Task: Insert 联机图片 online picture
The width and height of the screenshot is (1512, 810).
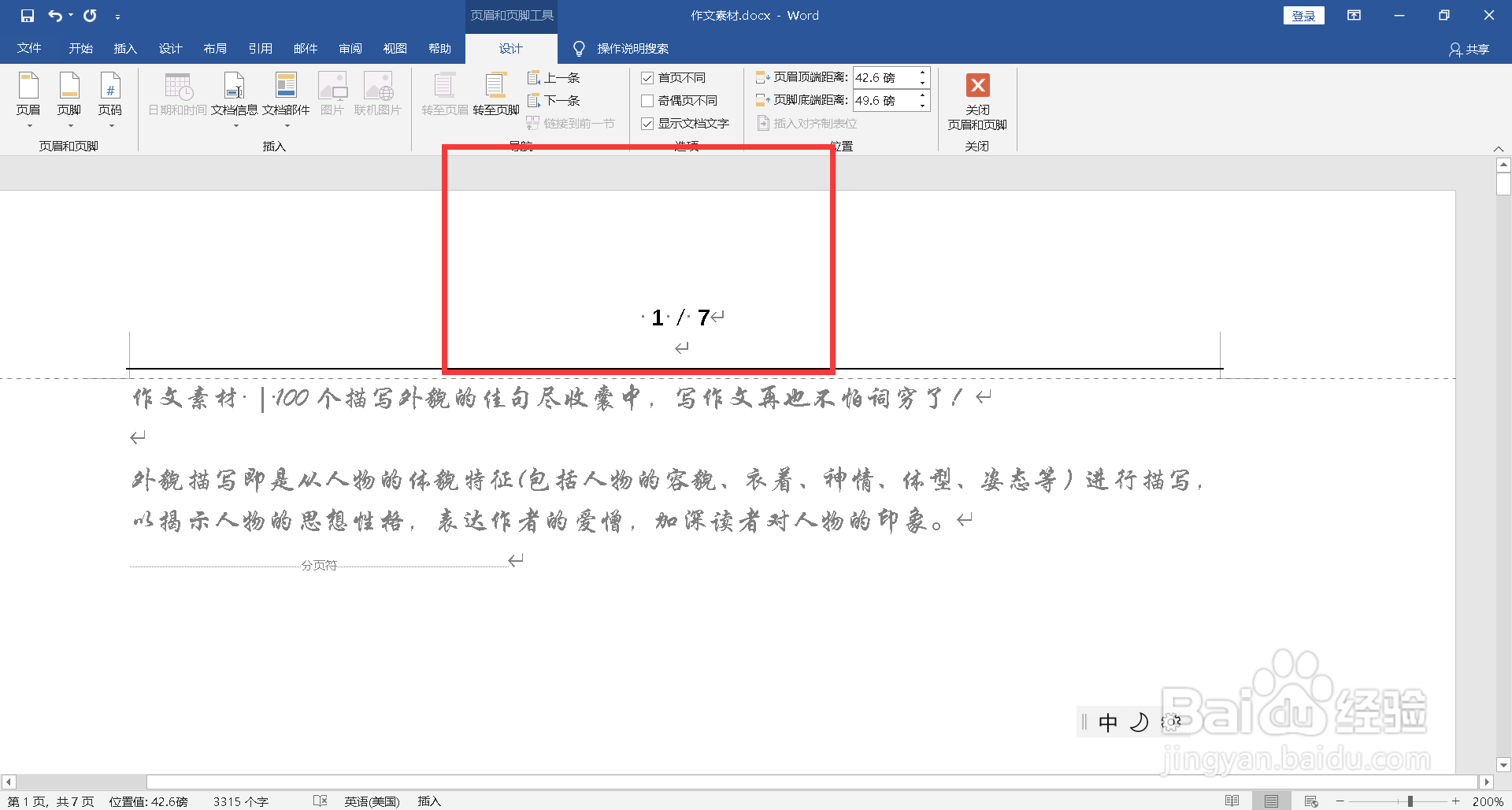Action: click(x=378, y=95)
